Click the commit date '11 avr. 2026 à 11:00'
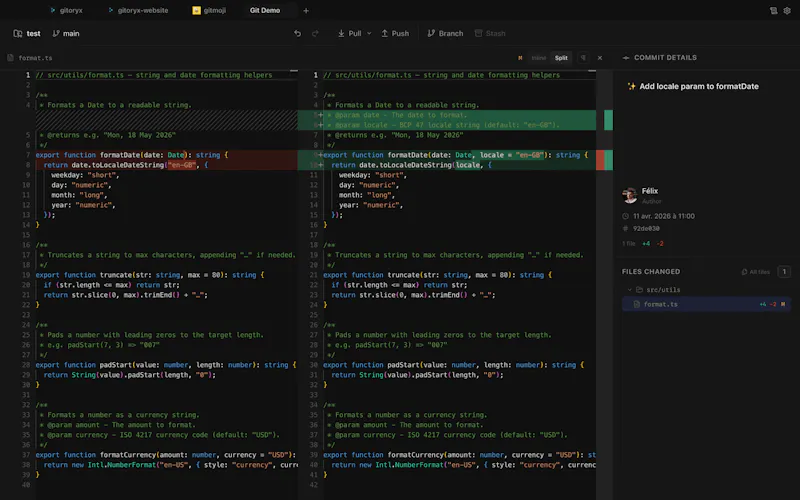This screenshot has height=500, width=800. 664,216
